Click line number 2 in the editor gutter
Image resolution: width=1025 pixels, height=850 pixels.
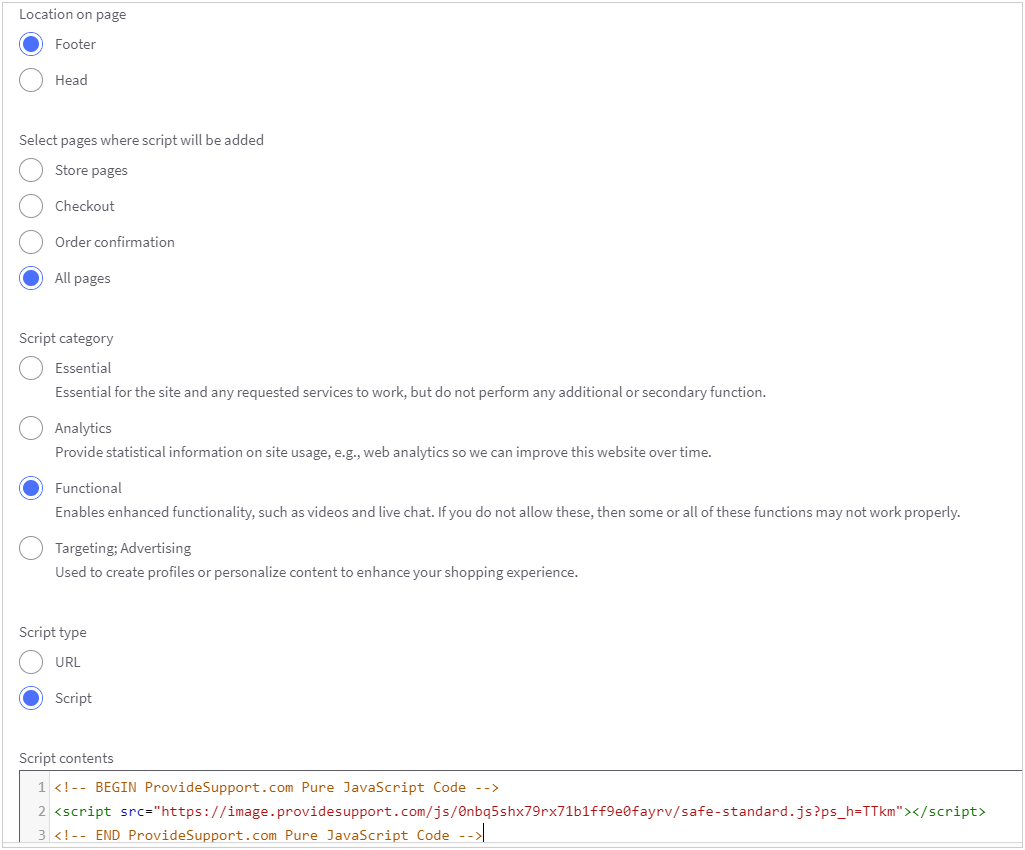click(42, 811)
